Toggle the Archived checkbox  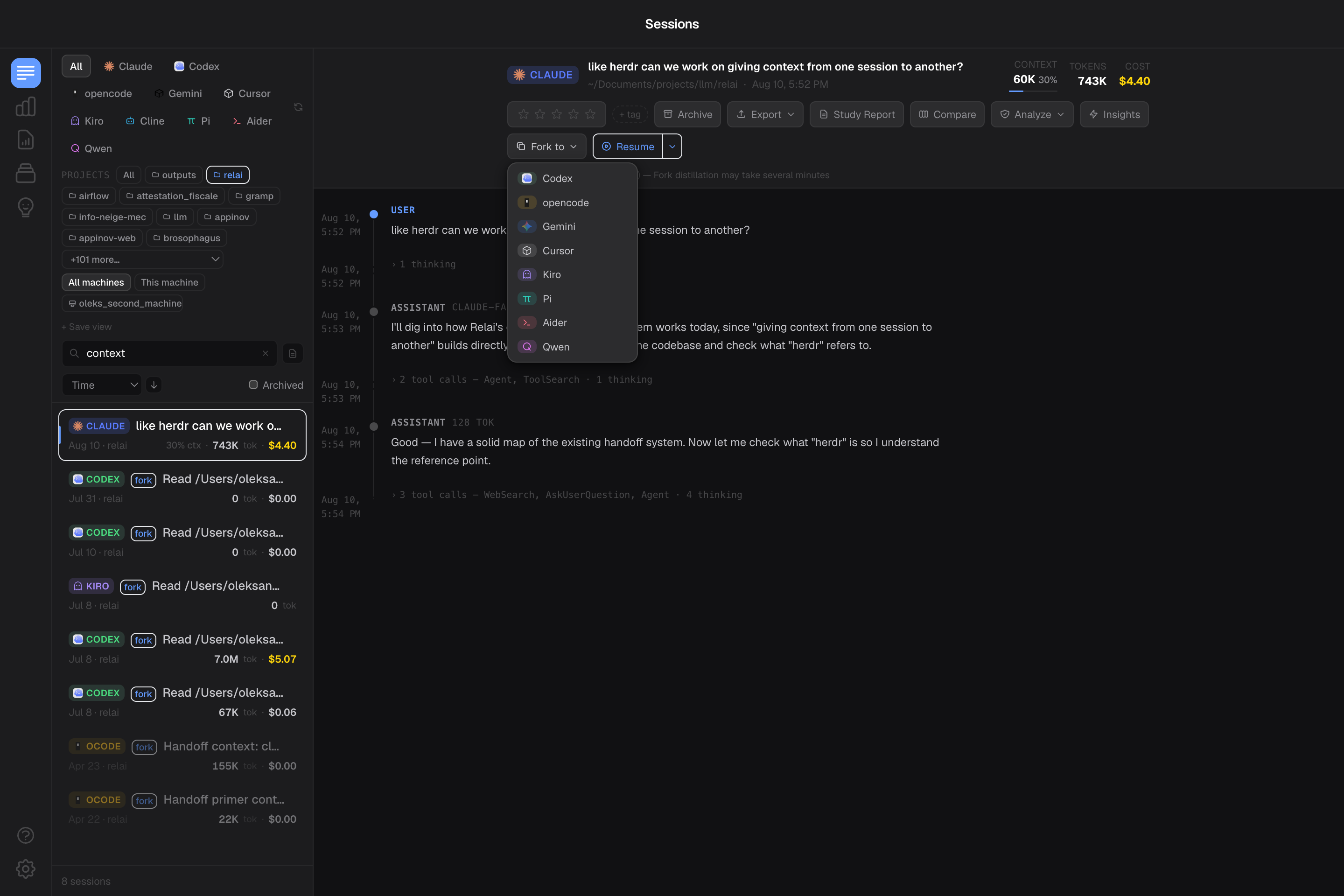pos(253,385)
